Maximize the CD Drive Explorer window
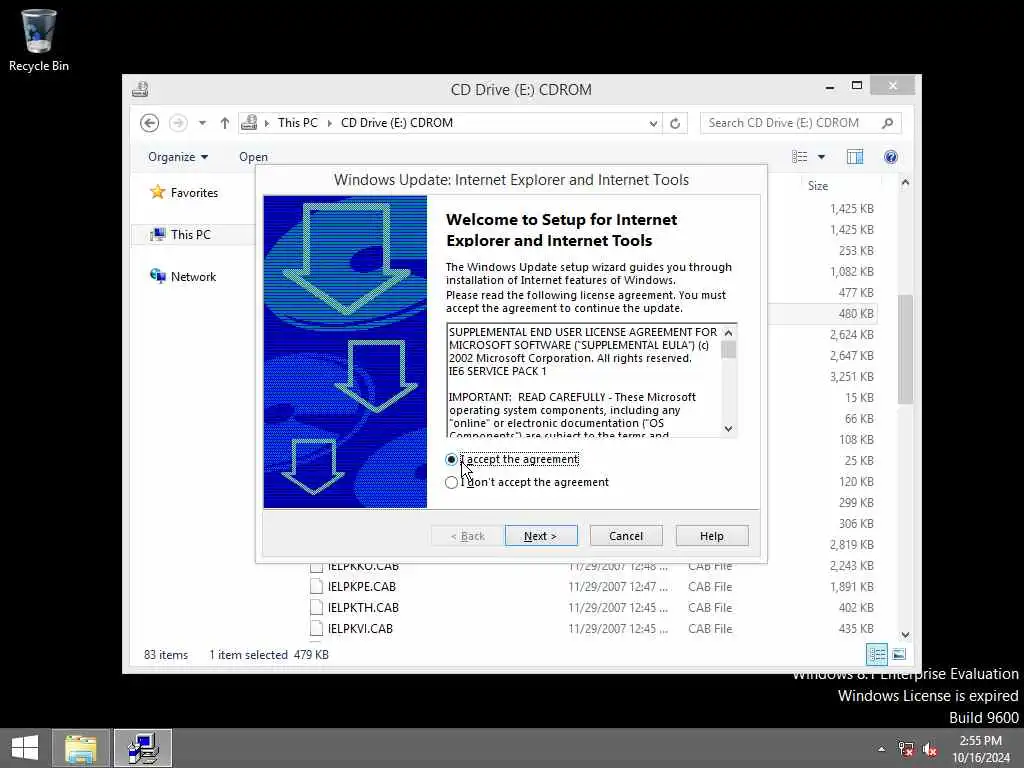 click(857, 86)
